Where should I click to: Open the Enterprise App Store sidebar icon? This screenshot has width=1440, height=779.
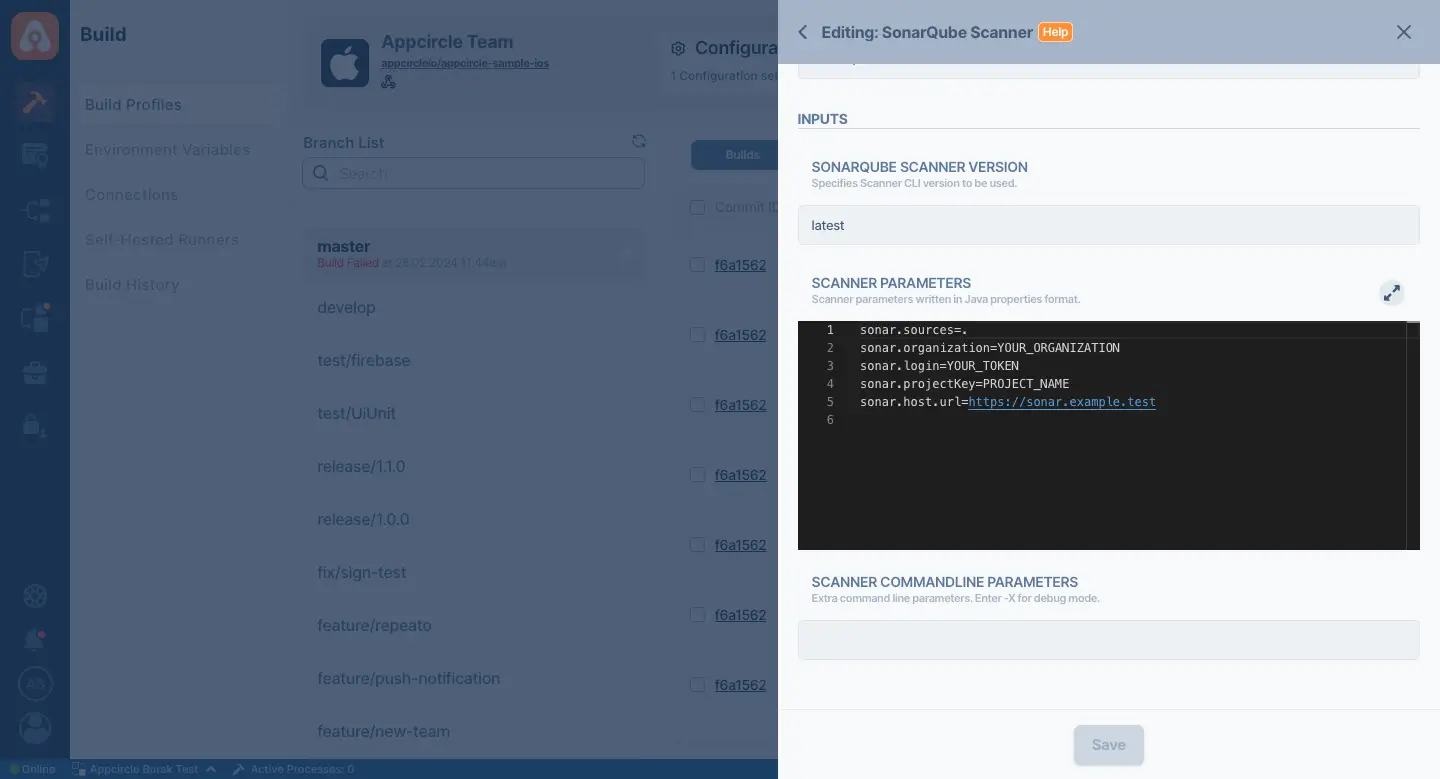pos(35,318)
